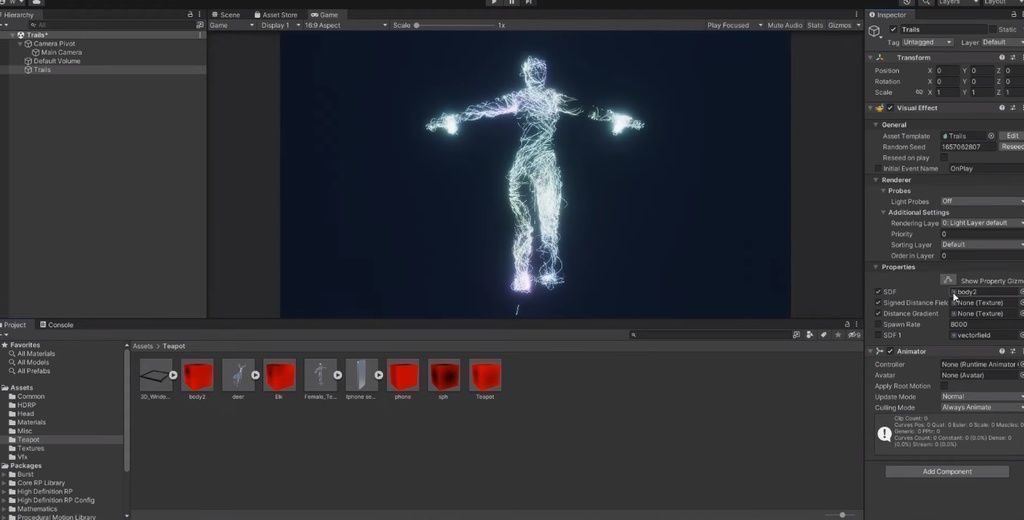Image resolution: width=1024 pixels, height=520 pixels.
Task: Collapse the Camera Pivot hierarchy item
Action: coord(20,44)
